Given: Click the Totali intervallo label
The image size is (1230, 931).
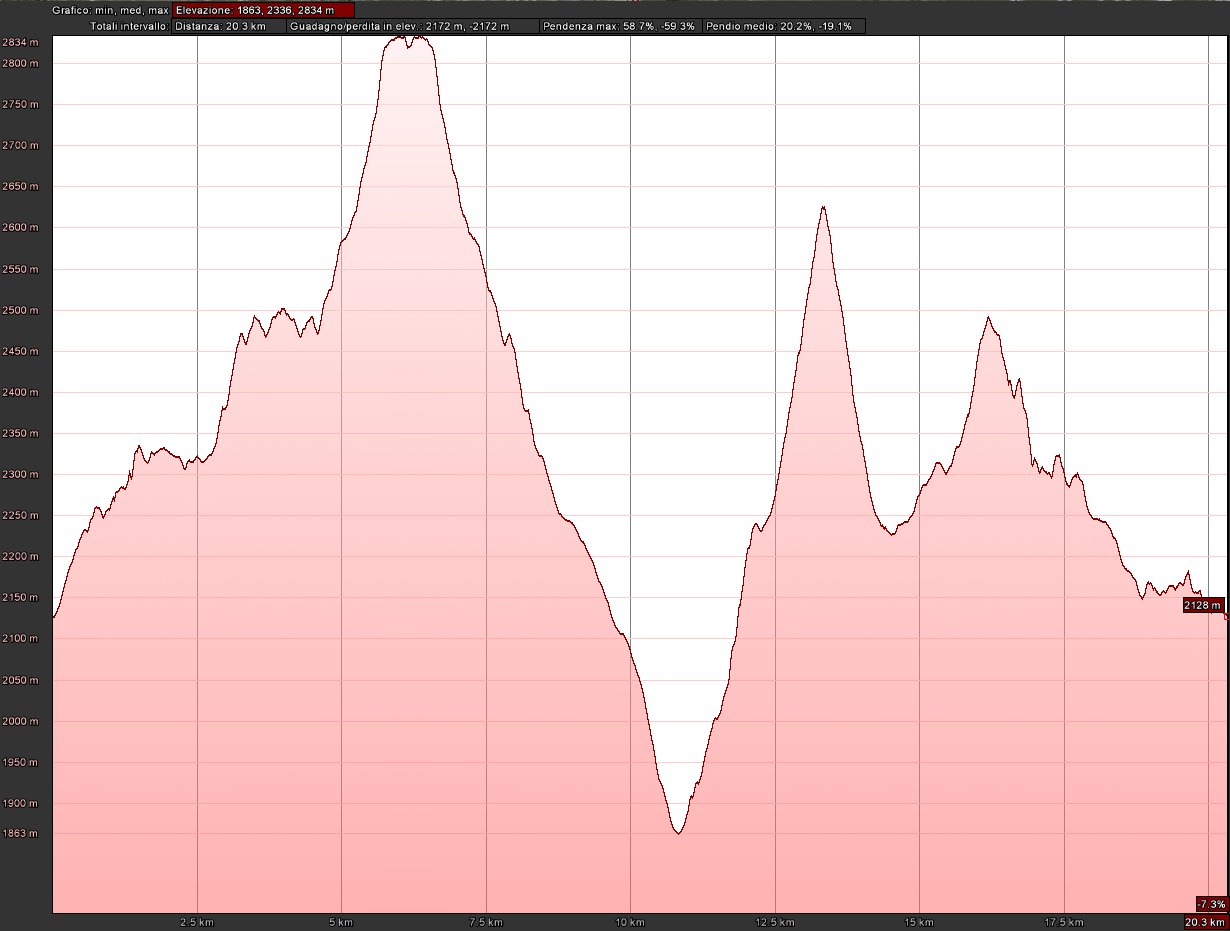Looking at the screenshot, I should pyautogui.click(x=129, y=27).
